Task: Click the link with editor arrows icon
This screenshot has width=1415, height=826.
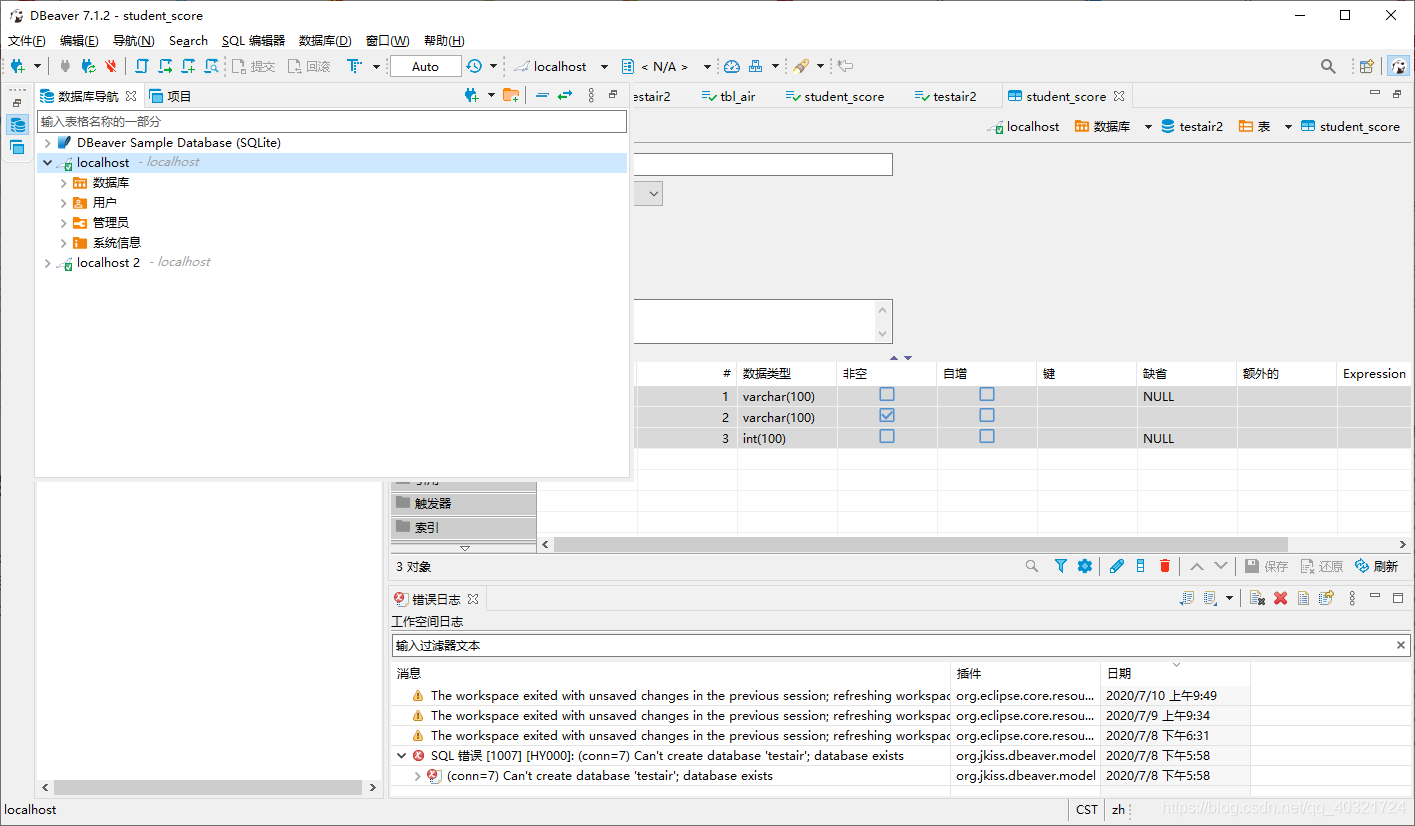Action: click(x=565, y=95)
